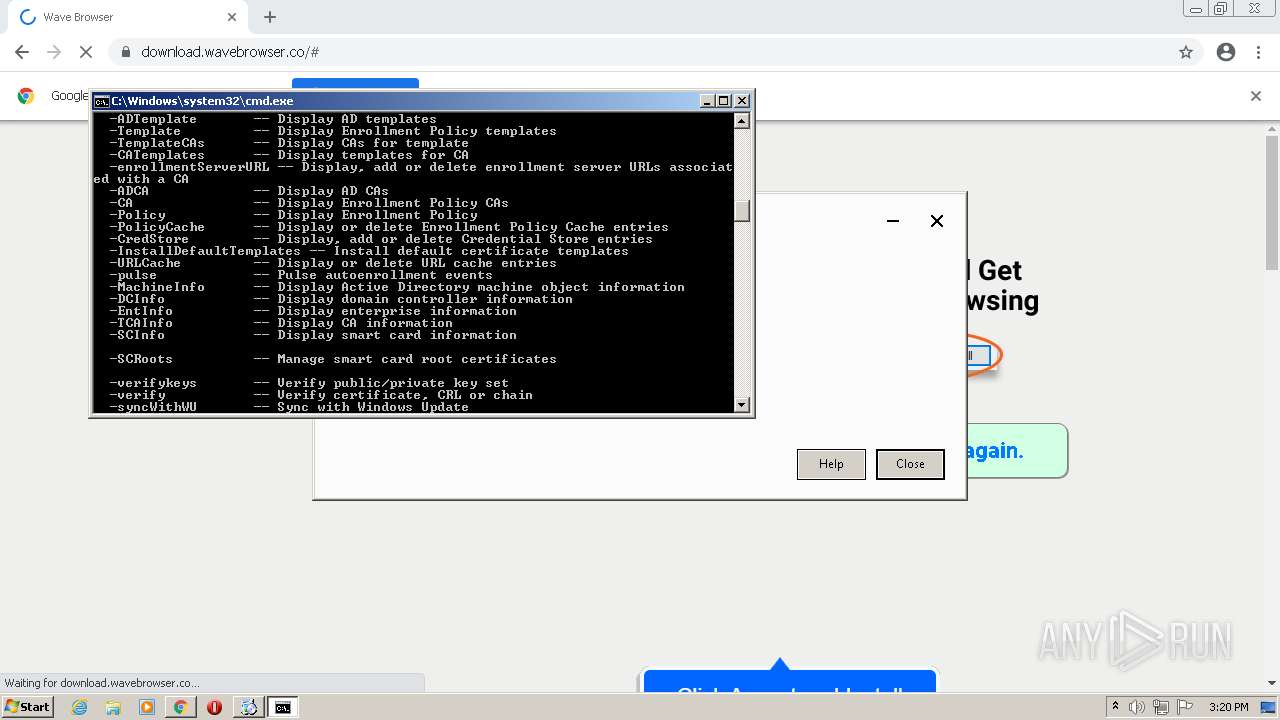Click the '-pulse' line in cmd

point(301,275)
